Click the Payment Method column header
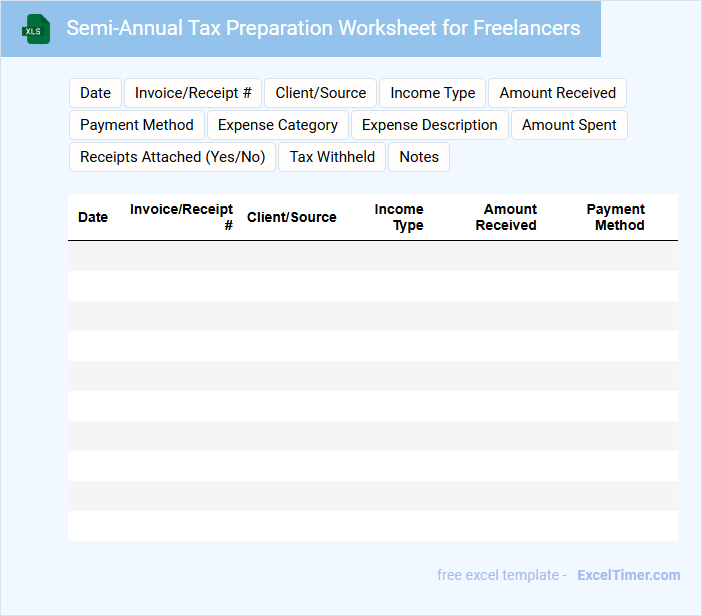 pyautogui.click(x=616, y=217)
